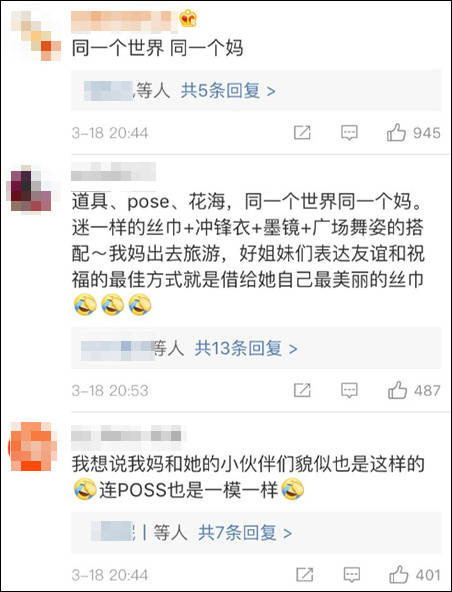Share the first comment about 同一个世界

[302, 133]
